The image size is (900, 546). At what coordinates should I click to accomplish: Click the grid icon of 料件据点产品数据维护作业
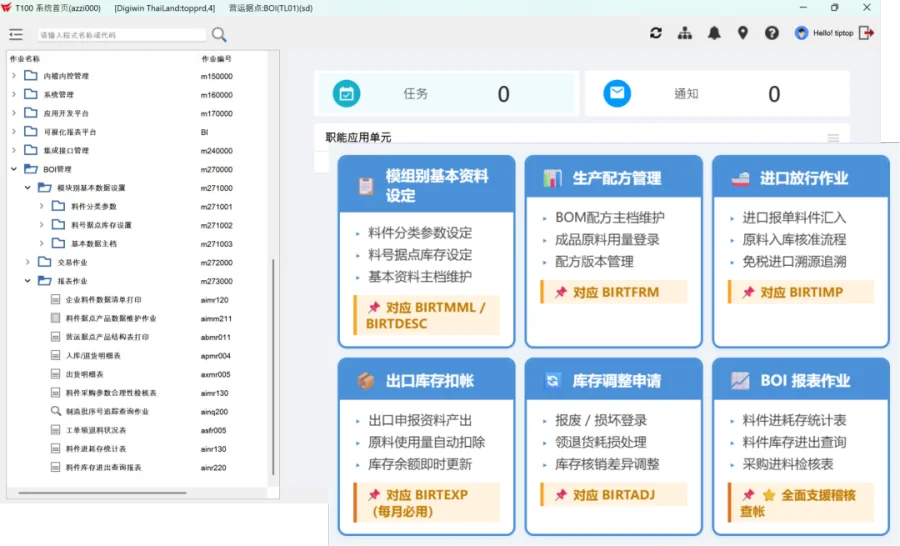[56, 318]
